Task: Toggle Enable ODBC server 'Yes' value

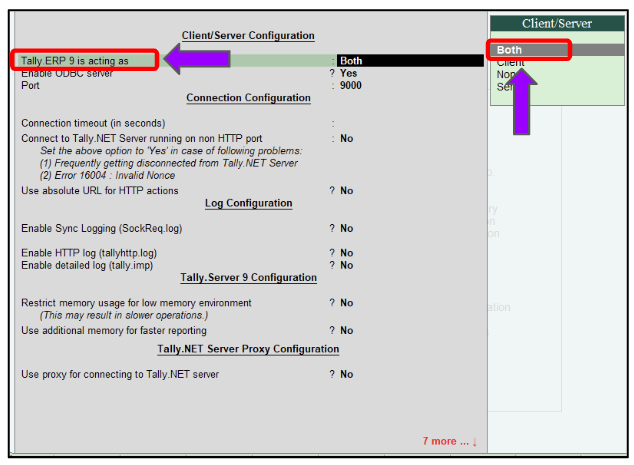Action: [x=348, y=73]
